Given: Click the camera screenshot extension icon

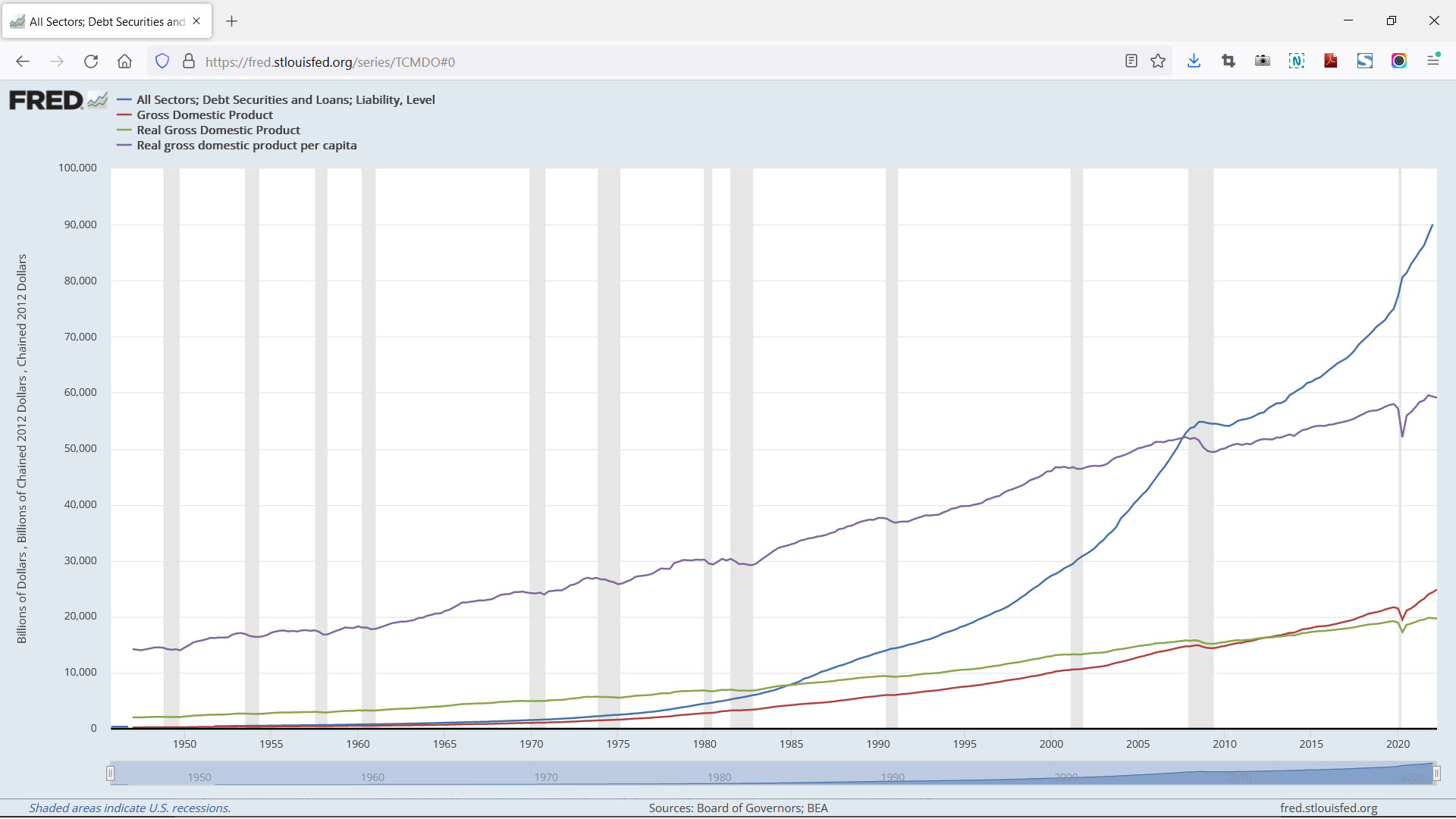Looking at the screenshot, I should (x=1262, y=61).
